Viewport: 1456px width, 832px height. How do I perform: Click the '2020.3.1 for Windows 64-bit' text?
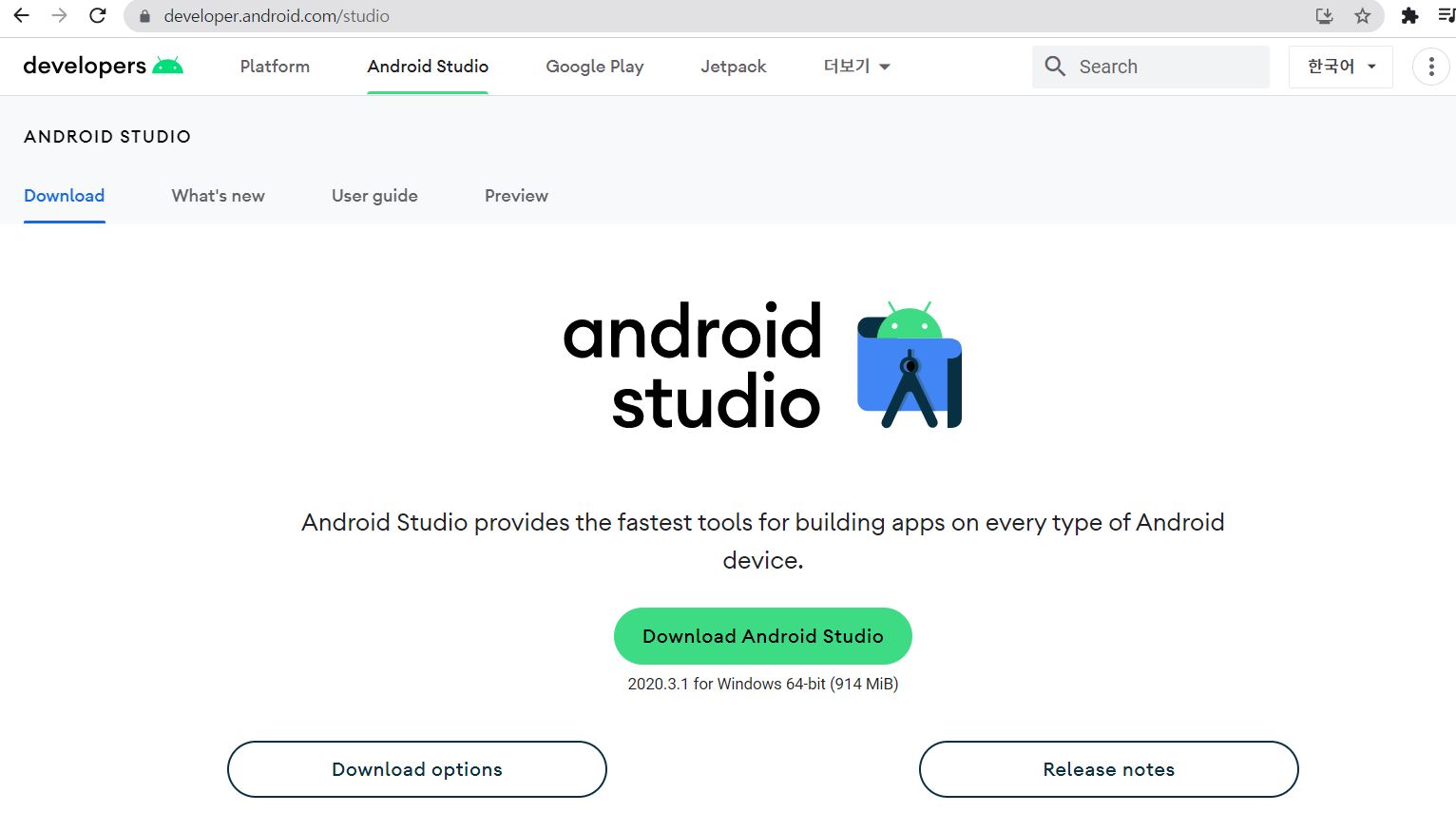pyautogui.click(x=763, y=684)
